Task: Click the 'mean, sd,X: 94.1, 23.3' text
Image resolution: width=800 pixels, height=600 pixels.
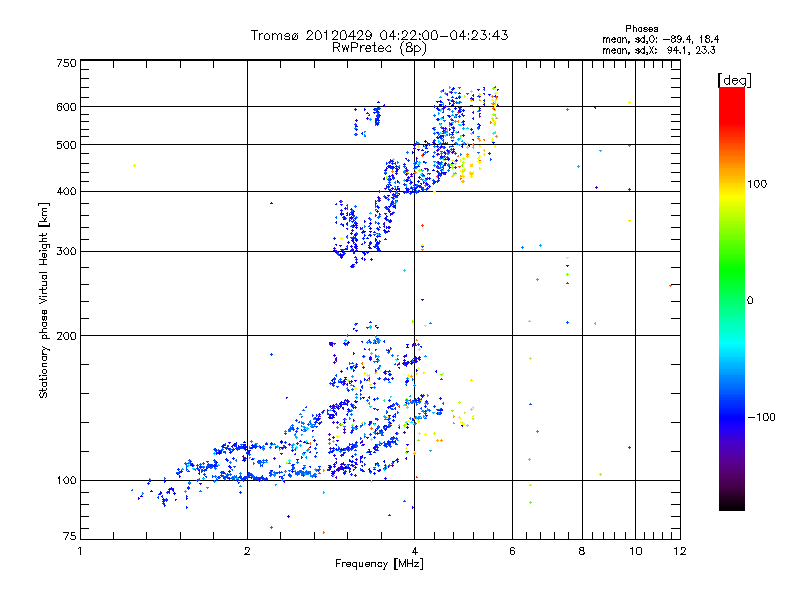Action: 659,50
